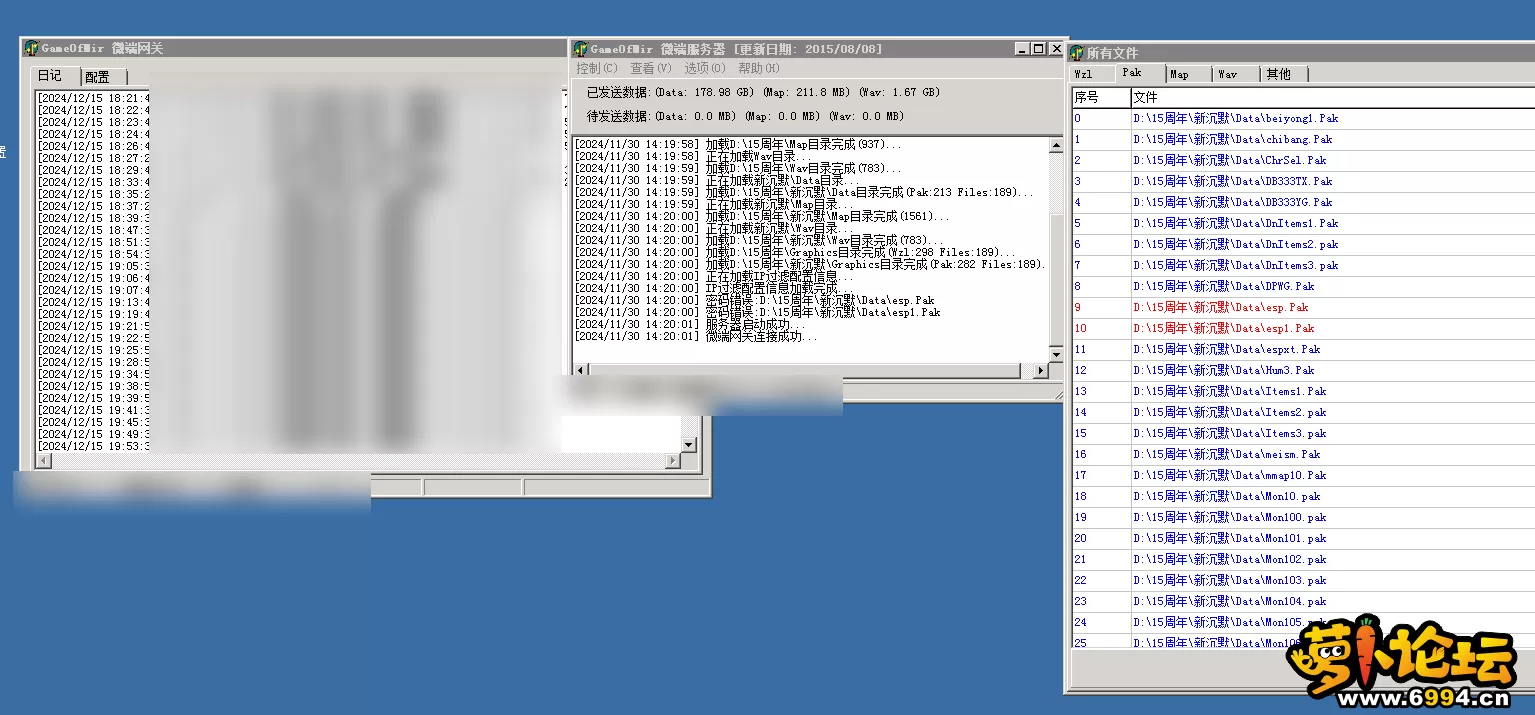Click gateway log horizontal scroll left arrow

(x=42, y=461)
